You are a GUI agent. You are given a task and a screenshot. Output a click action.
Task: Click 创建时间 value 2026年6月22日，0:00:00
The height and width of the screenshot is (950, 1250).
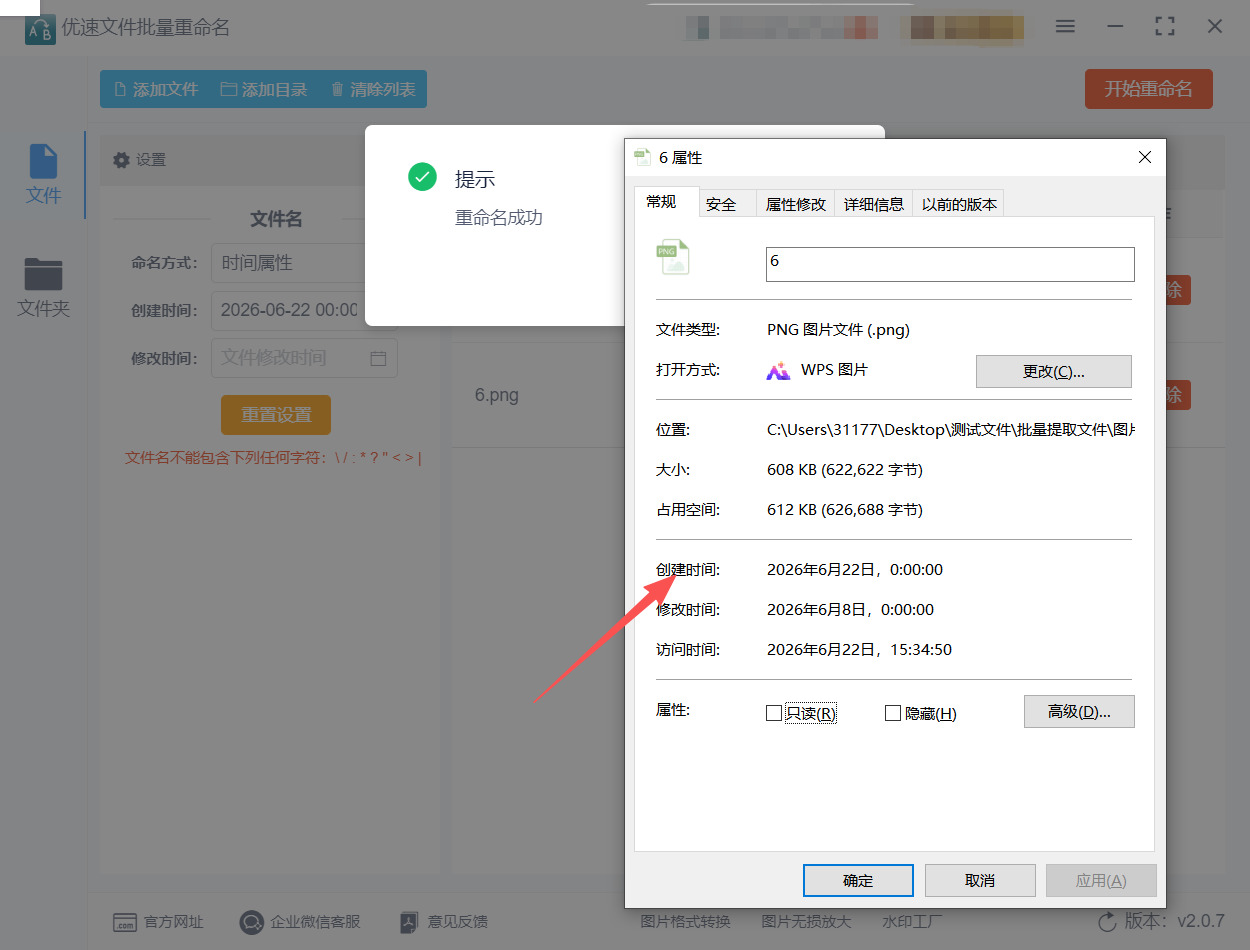pos(855,570)
